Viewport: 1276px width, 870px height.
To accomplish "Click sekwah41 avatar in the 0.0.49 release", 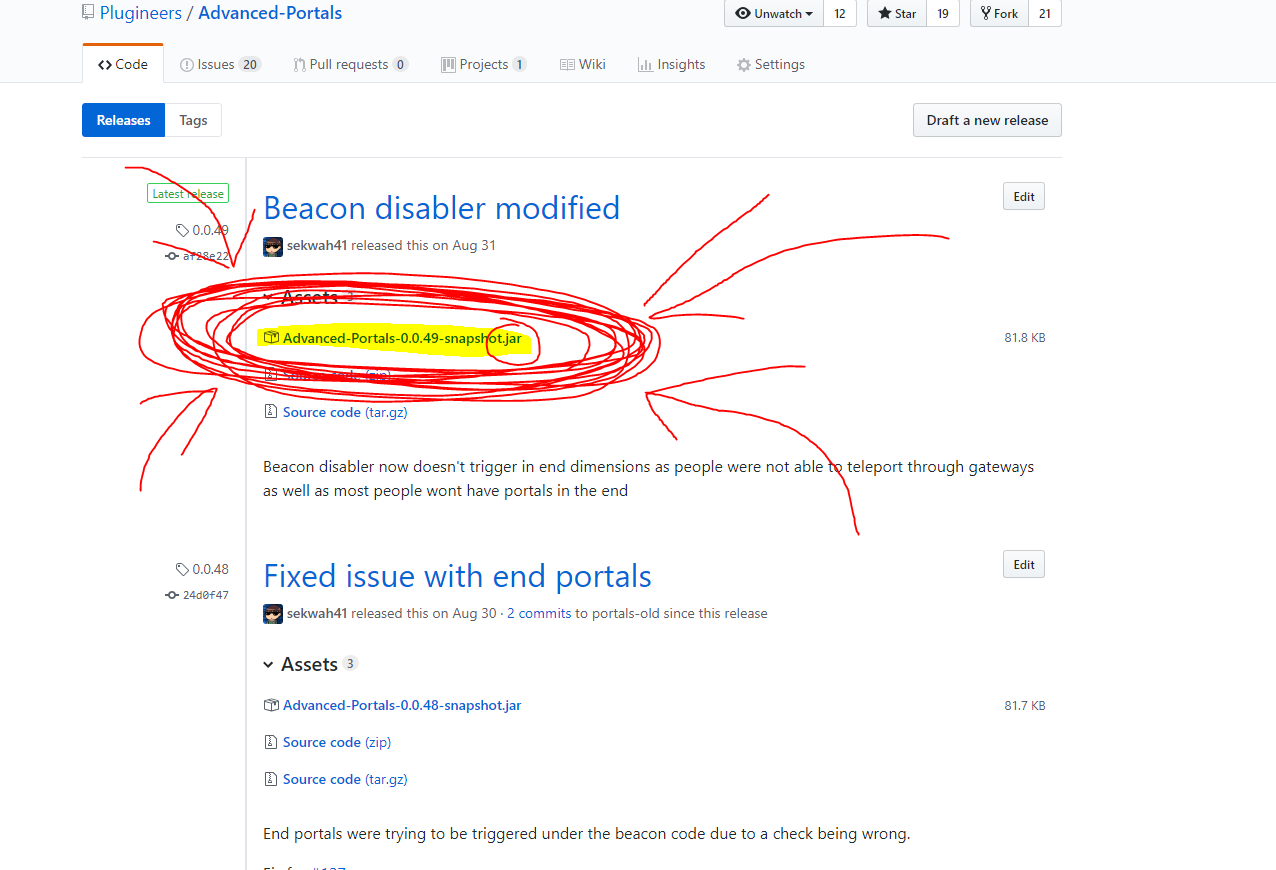I will tap(273, 246).
